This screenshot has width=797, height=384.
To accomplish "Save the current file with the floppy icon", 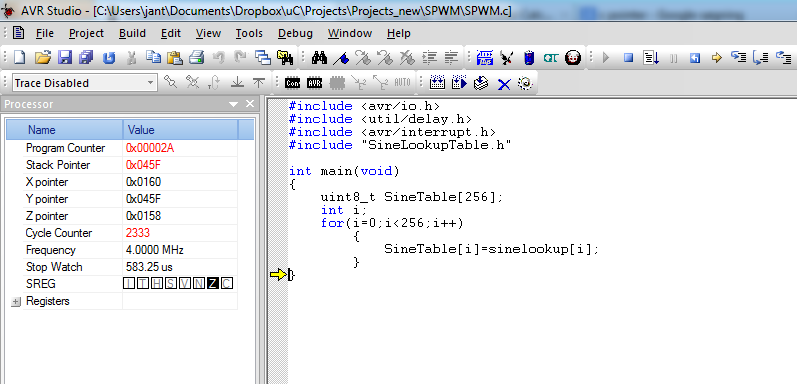I will [65, 57].
